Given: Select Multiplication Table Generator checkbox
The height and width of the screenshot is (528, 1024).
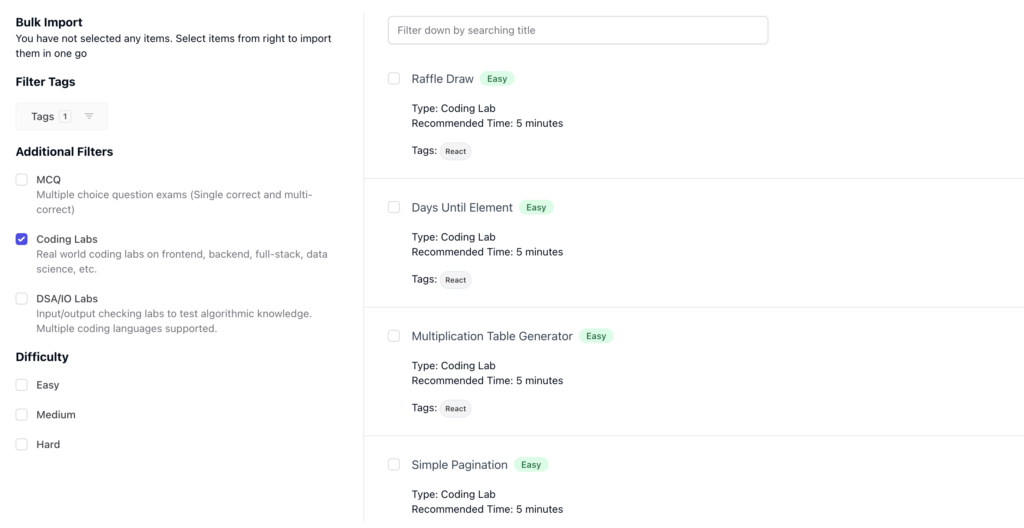Looking at the screenshot, I should (x=394, y=336).
